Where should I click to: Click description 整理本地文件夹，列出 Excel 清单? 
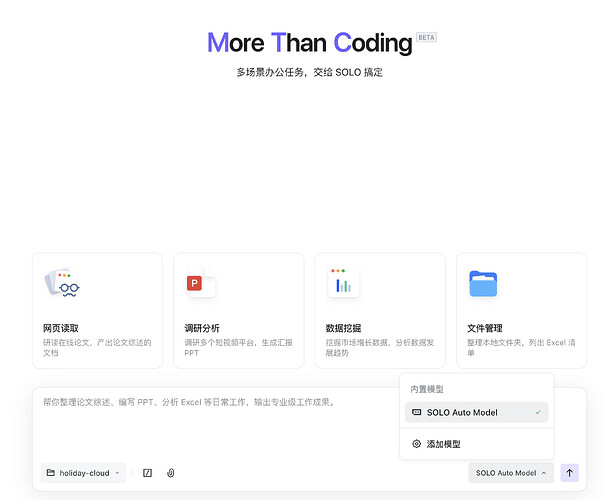pos(521,347)
